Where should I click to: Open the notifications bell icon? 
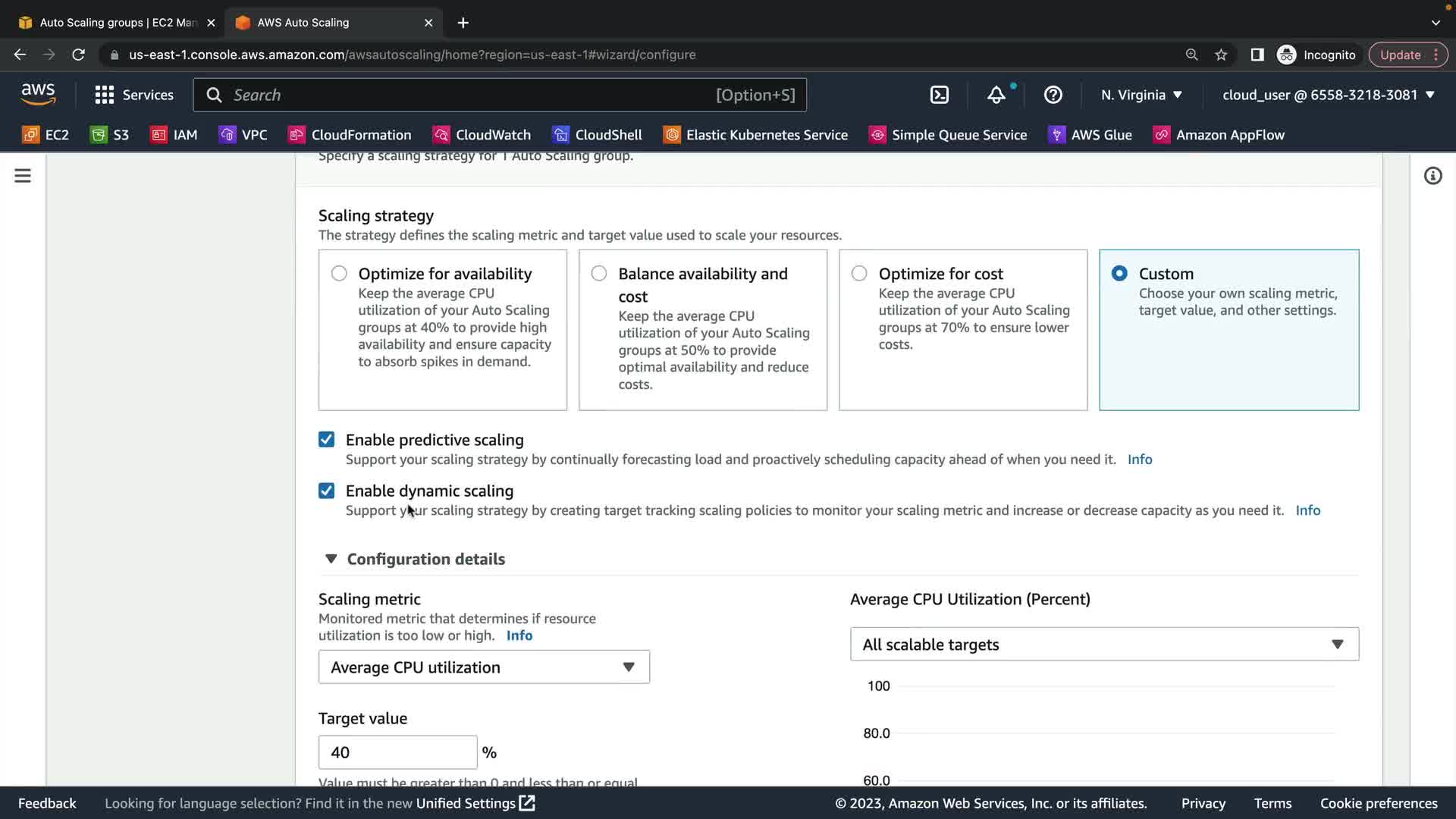[x=996, y=95]
